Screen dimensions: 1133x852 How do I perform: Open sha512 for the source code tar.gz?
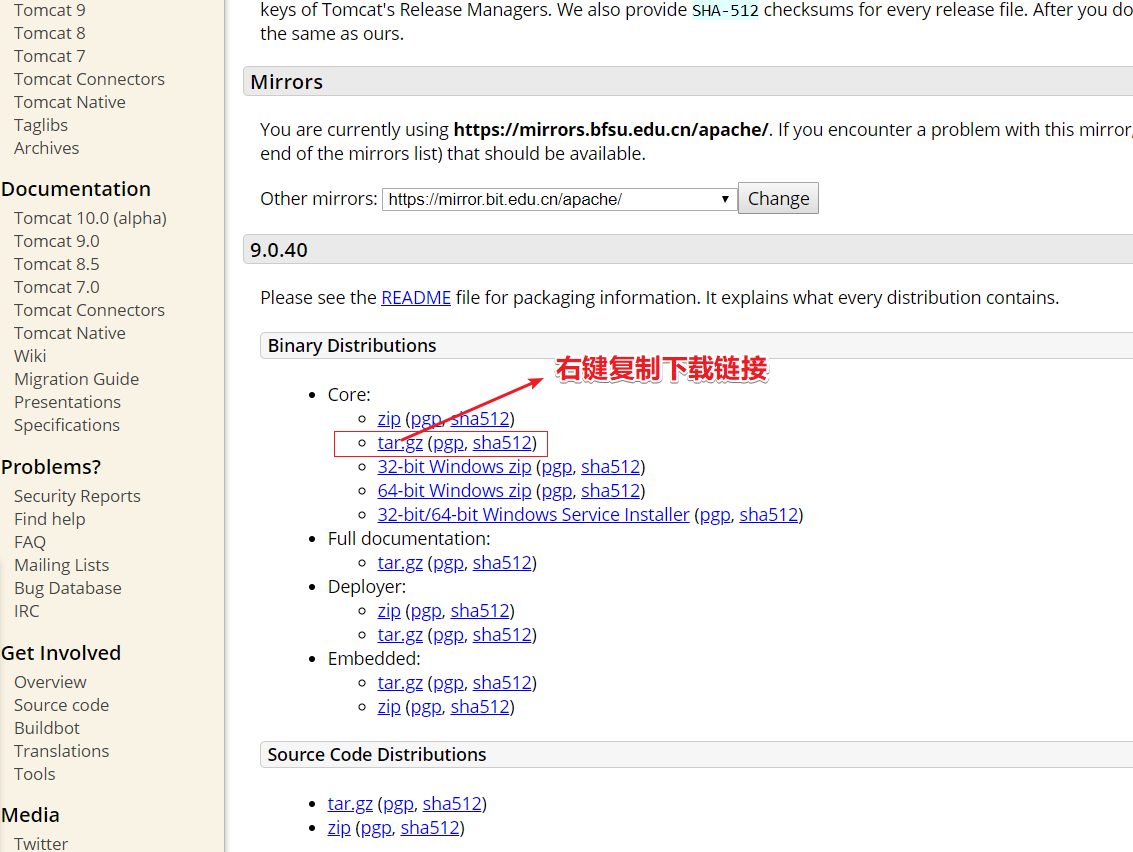(x=452, y=804)
